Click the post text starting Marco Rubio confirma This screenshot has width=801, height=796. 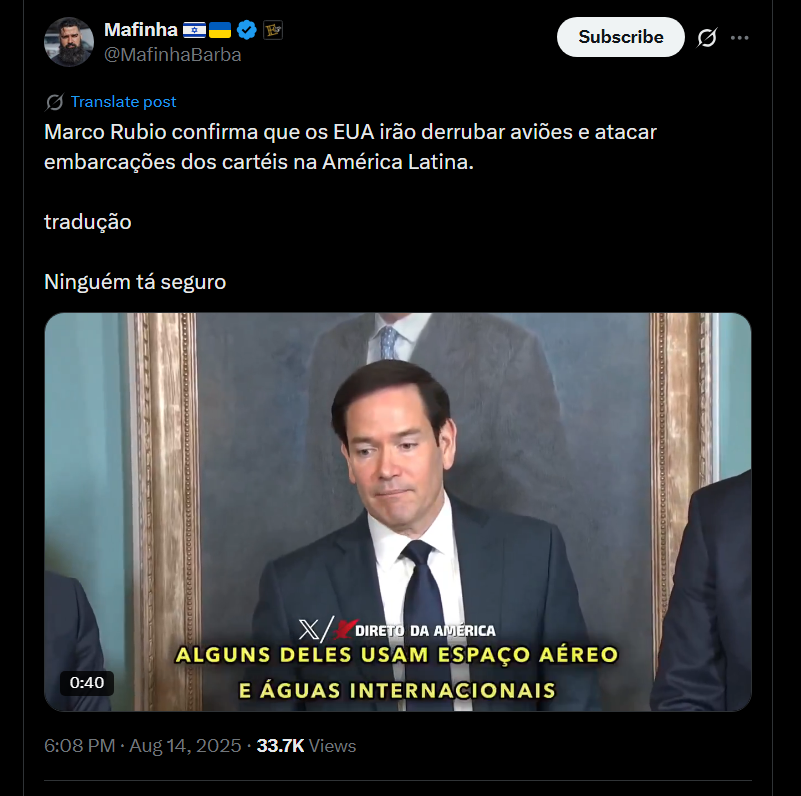(x=350, y=147)
